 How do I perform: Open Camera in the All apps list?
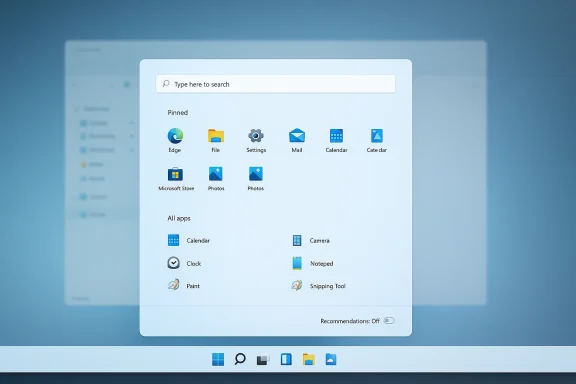pos(312,241)
